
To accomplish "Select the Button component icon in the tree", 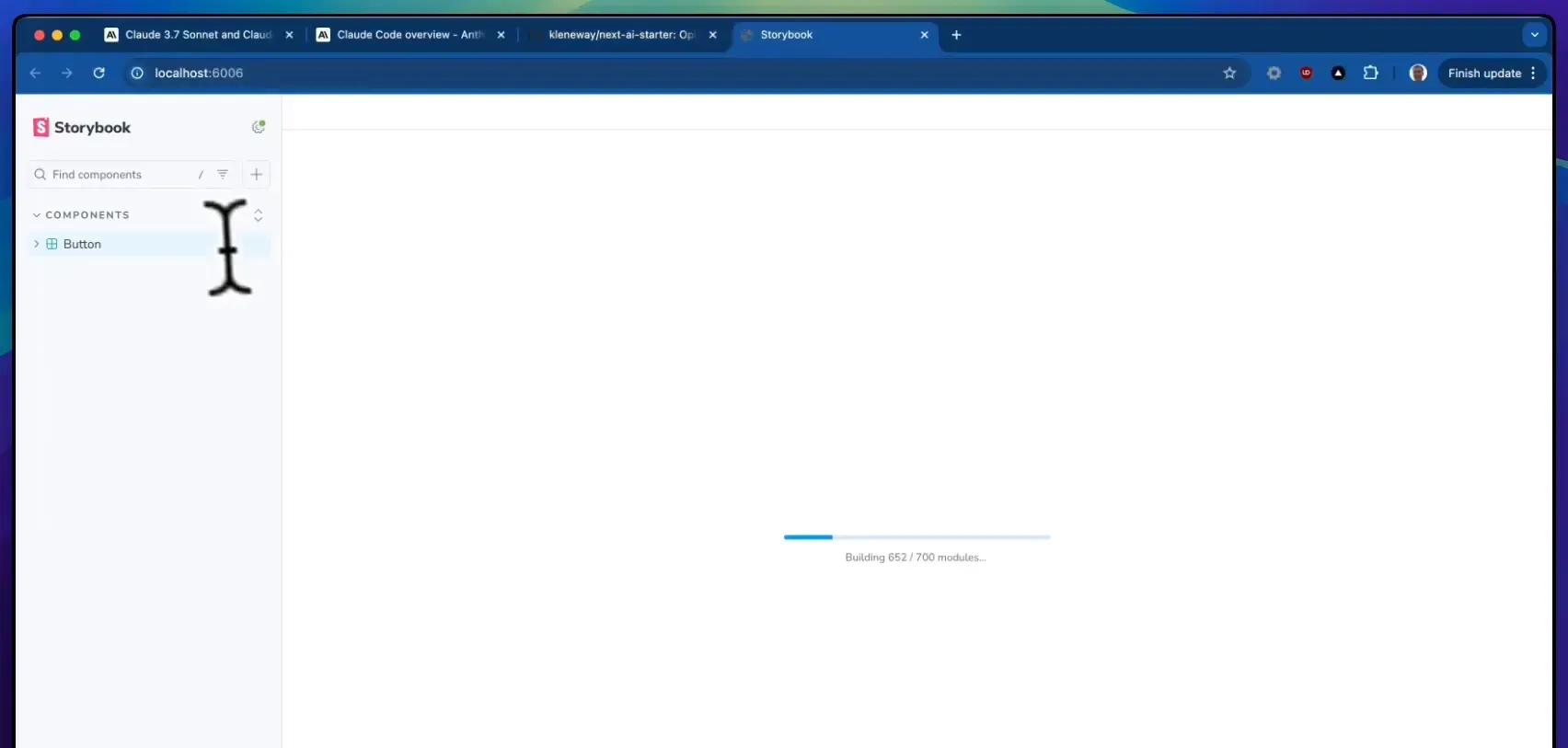I will tap(52, 244).
